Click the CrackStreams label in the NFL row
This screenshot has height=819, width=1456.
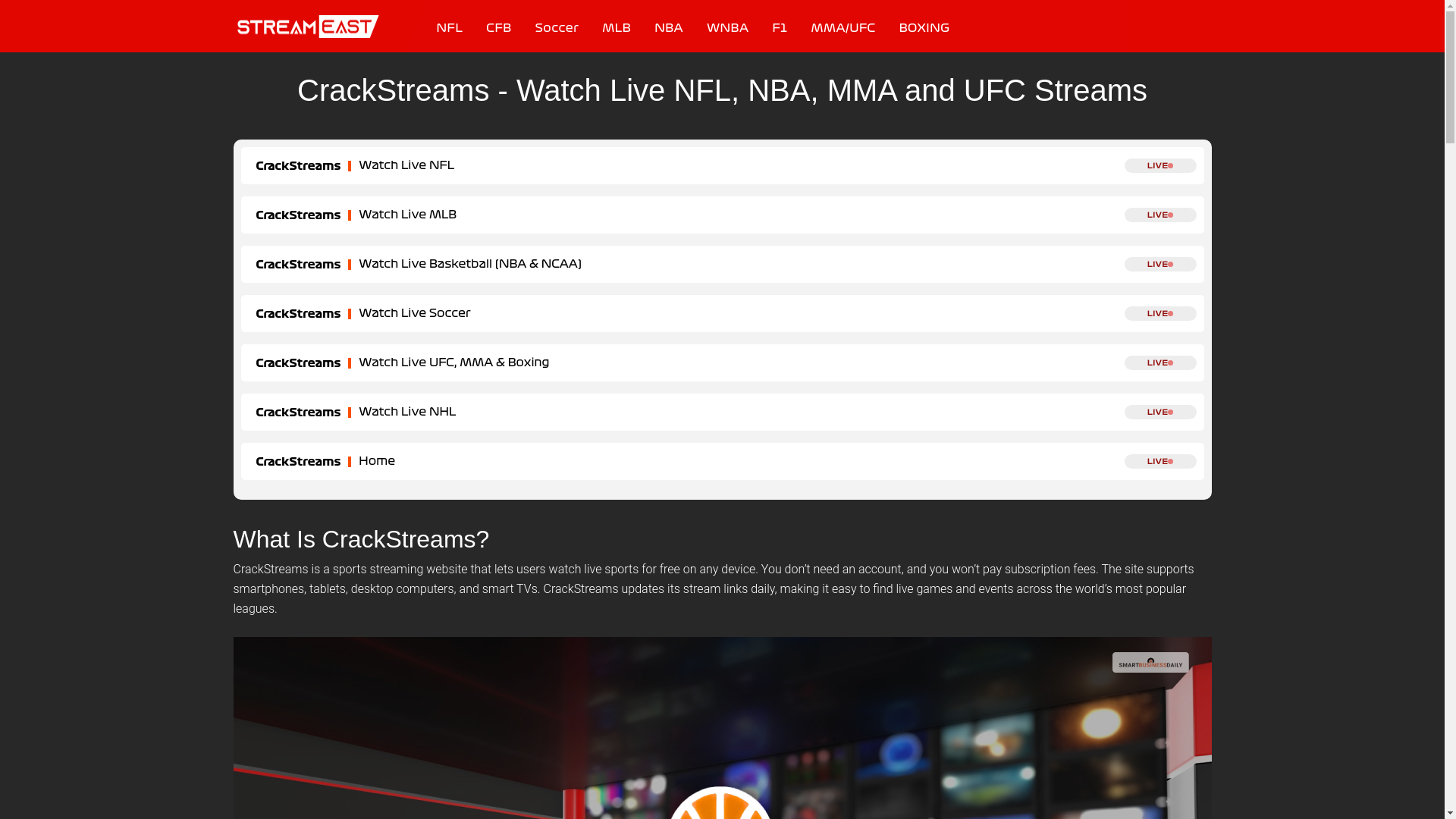tap(297, 166)
